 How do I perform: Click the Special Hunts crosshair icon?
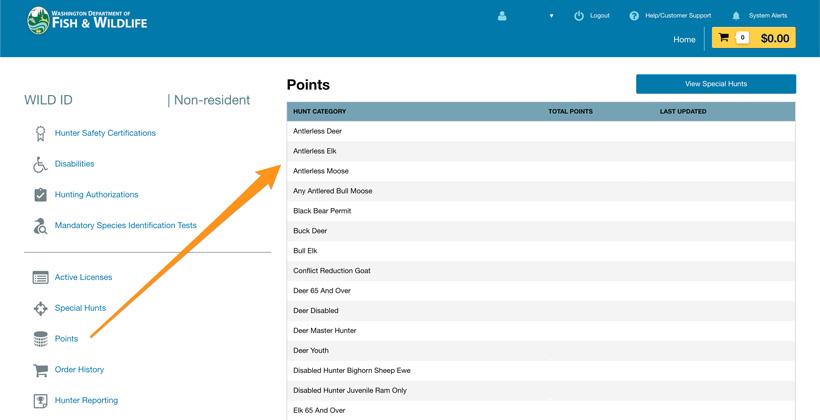[x=40, y=308]
